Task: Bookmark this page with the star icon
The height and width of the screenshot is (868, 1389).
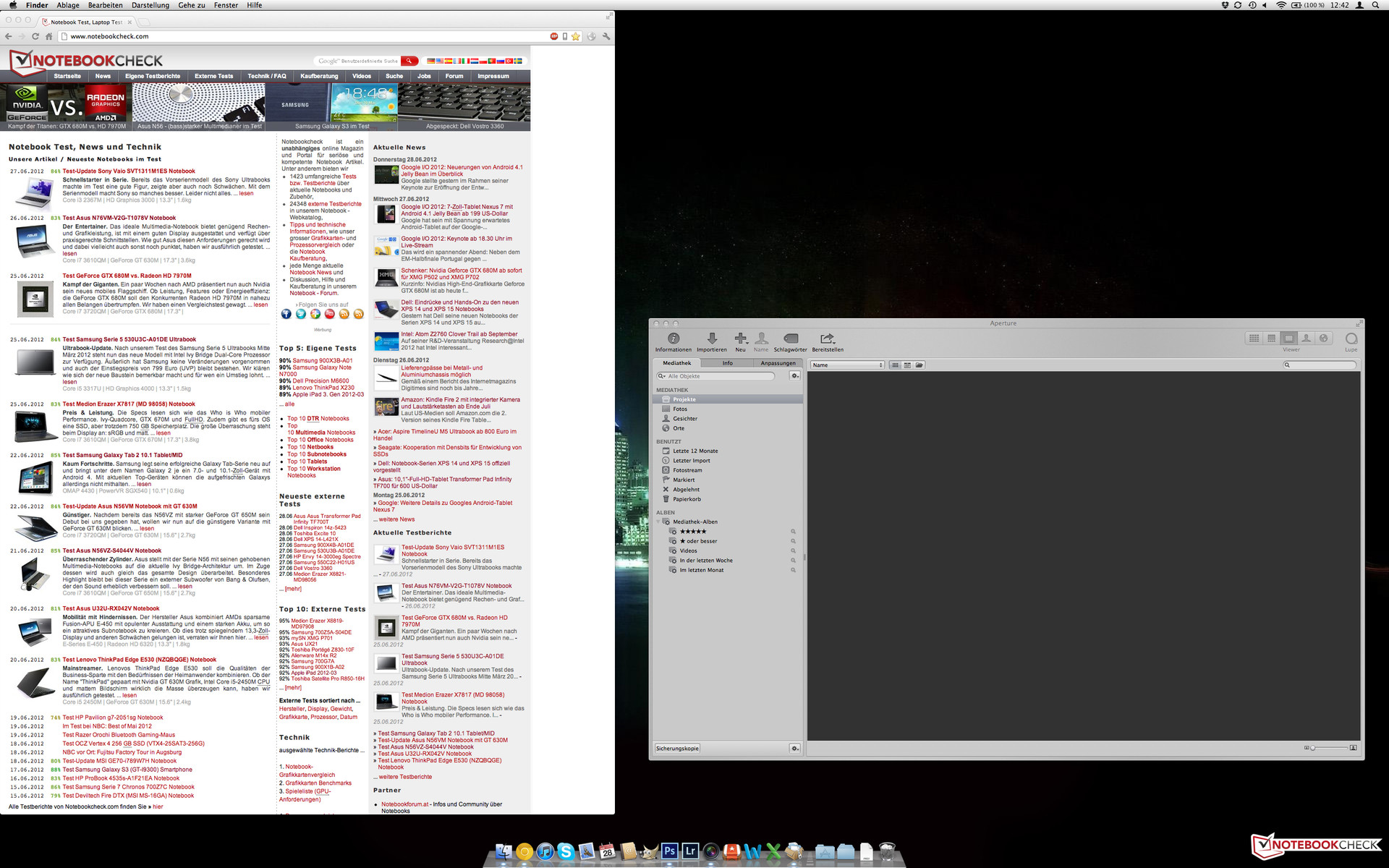Action: 576,36
